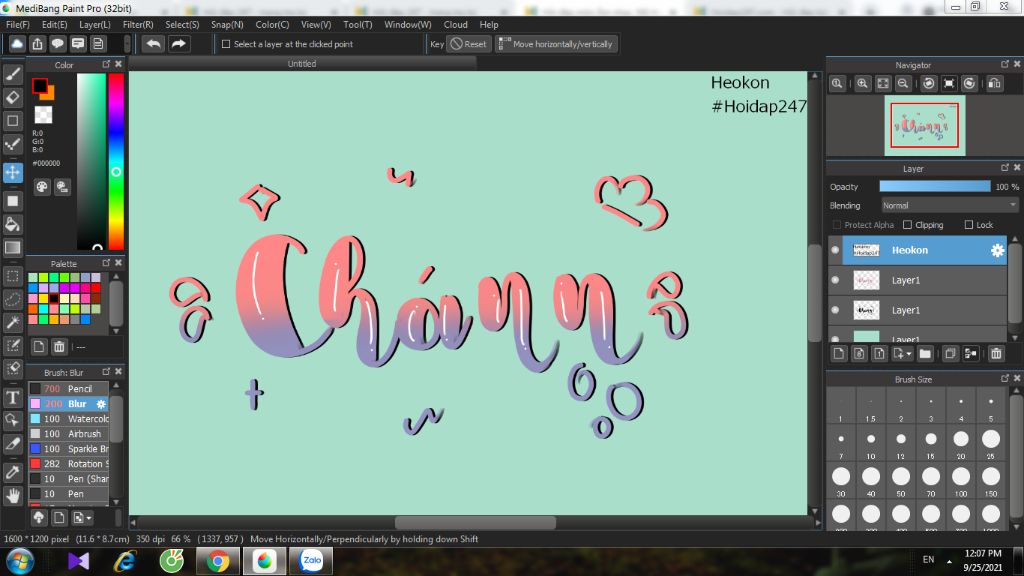This screenshot has height=576, width=1024.
Task: Click the canvas horizontal scrollbar
Action: tap(475, 522)
